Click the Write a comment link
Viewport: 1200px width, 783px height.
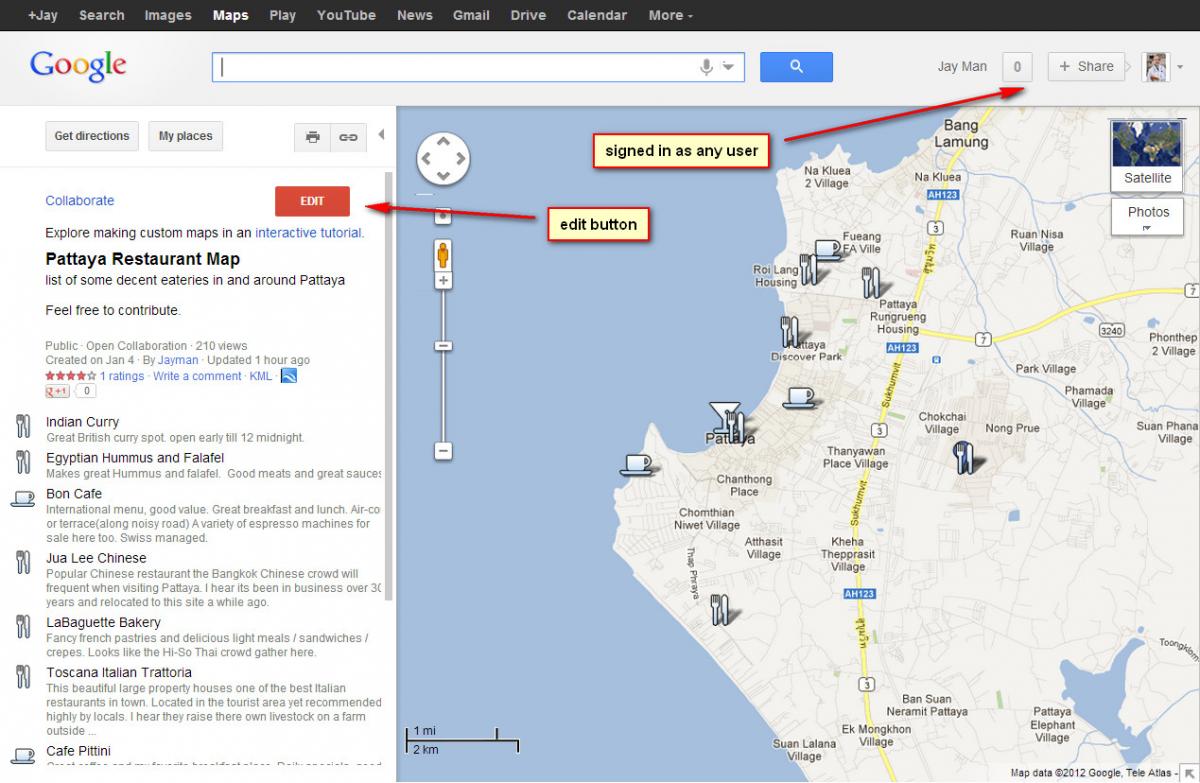coord(197,376)
